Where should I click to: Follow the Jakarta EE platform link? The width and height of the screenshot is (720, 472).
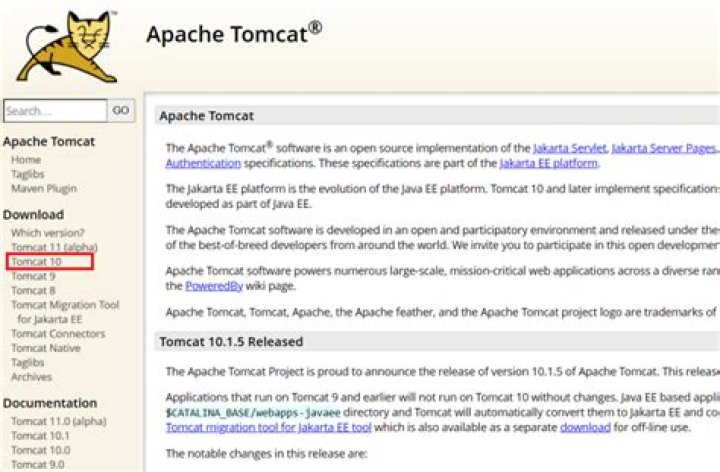[x=548, y=163]
